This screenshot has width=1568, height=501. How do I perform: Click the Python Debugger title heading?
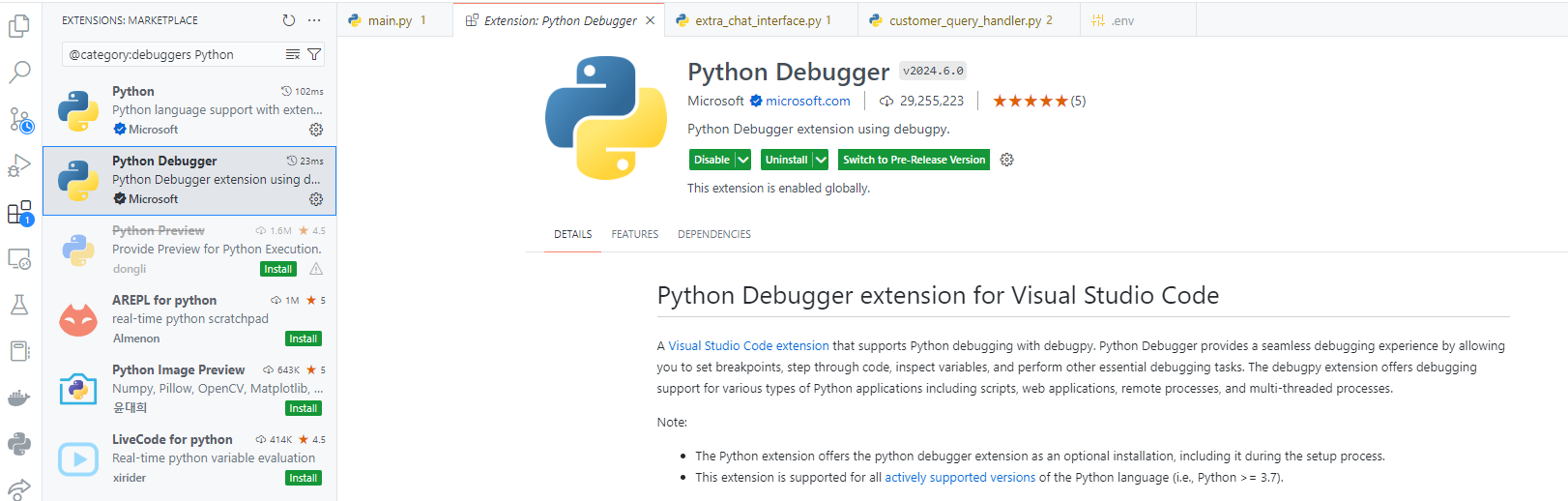pyautogui.click(x=788, y=72)
